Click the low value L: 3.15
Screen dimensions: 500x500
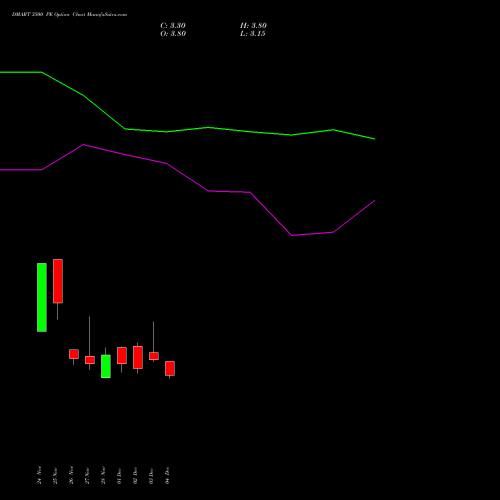253,34
